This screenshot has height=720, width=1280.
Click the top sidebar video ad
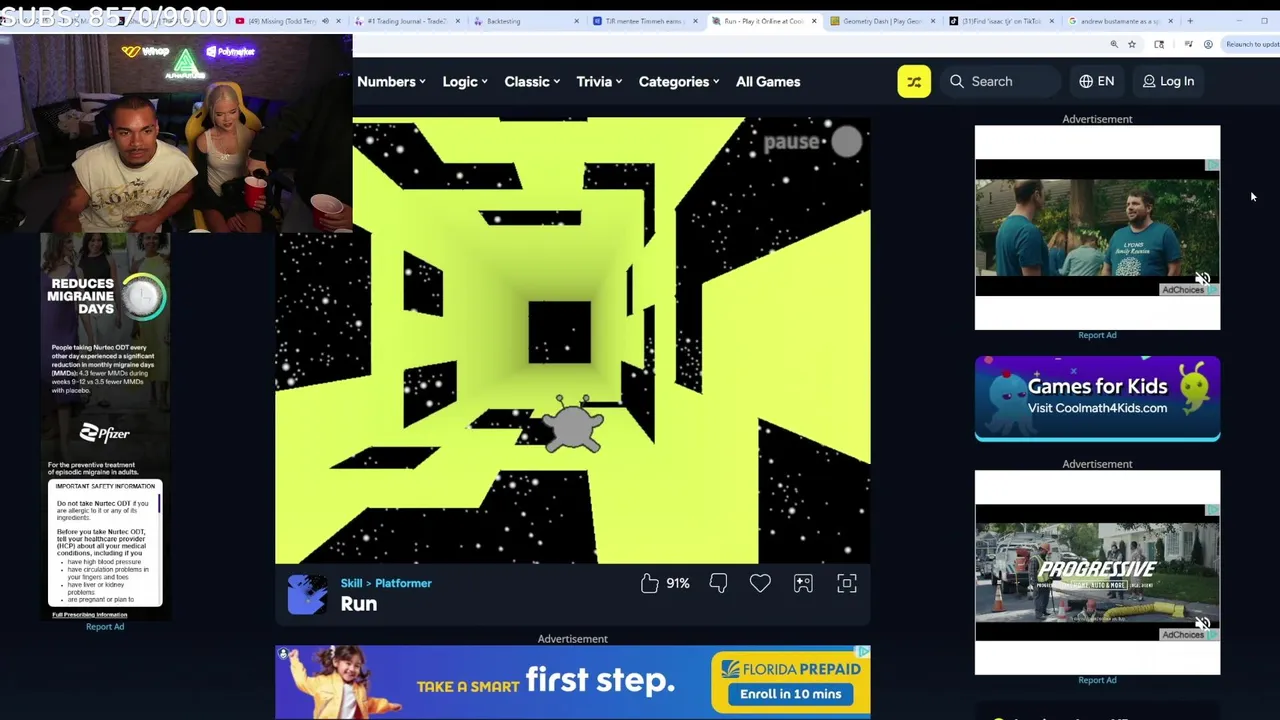(1097, 227)
